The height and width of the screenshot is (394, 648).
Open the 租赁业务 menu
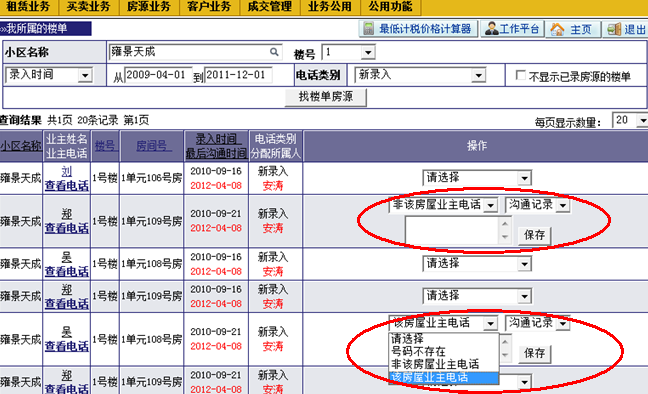[29, 7]
